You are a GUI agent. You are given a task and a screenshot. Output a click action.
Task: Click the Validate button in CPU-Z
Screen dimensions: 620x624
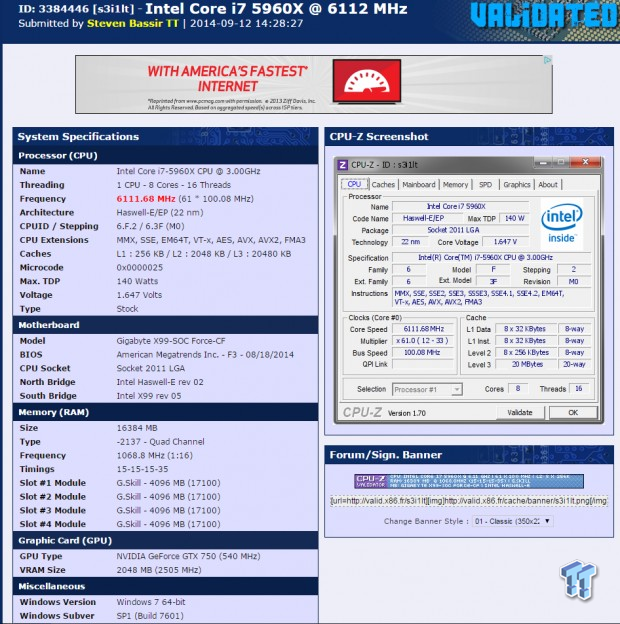(520, 412)
